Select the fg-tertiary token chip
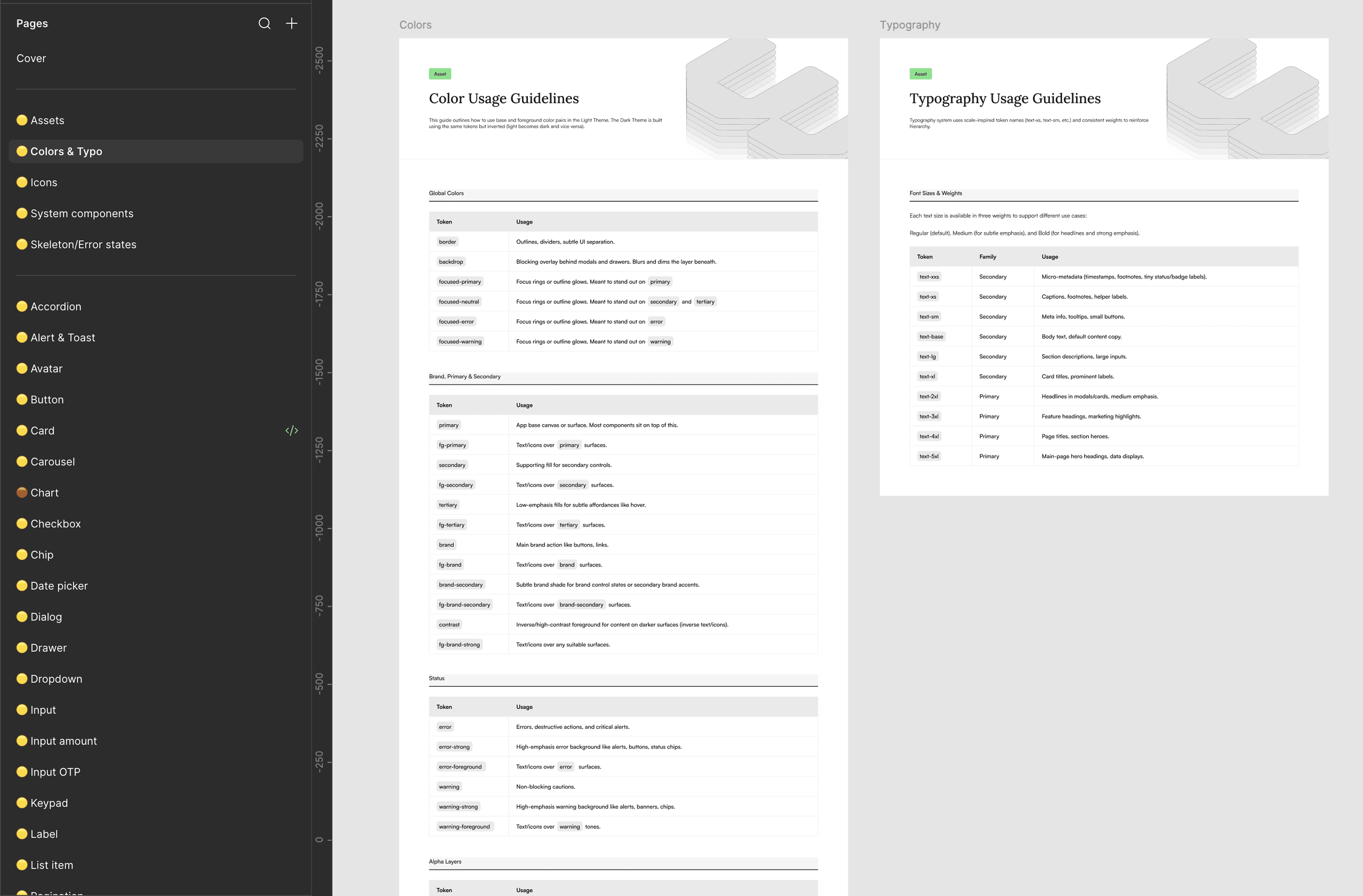 (451, 525)
